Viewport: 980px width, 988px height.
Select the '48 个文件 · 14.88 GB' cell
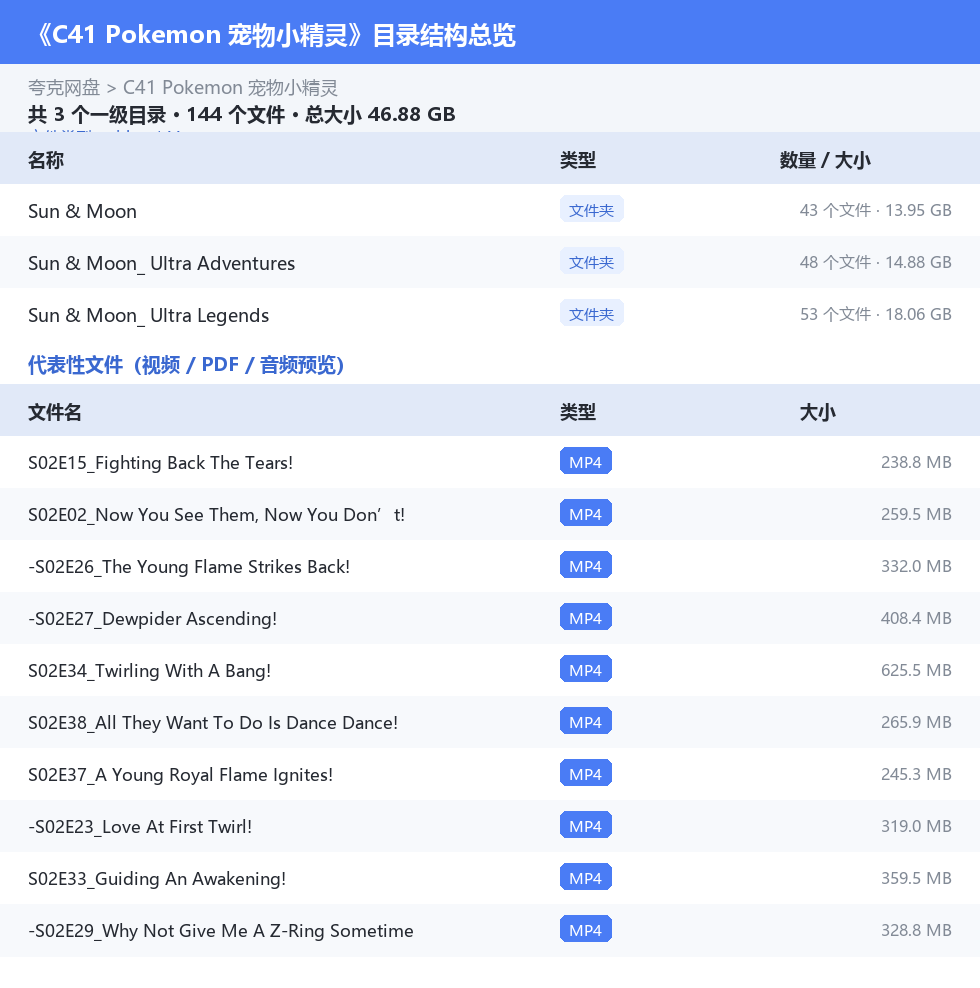[875, 262]
